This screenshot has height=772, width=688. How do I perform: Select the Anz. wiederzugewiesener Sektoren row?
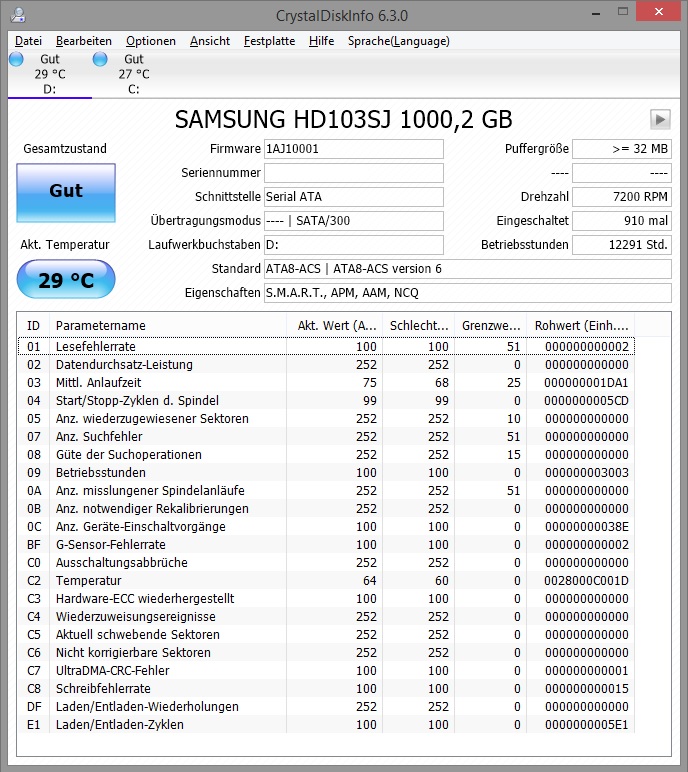[327, 418]
